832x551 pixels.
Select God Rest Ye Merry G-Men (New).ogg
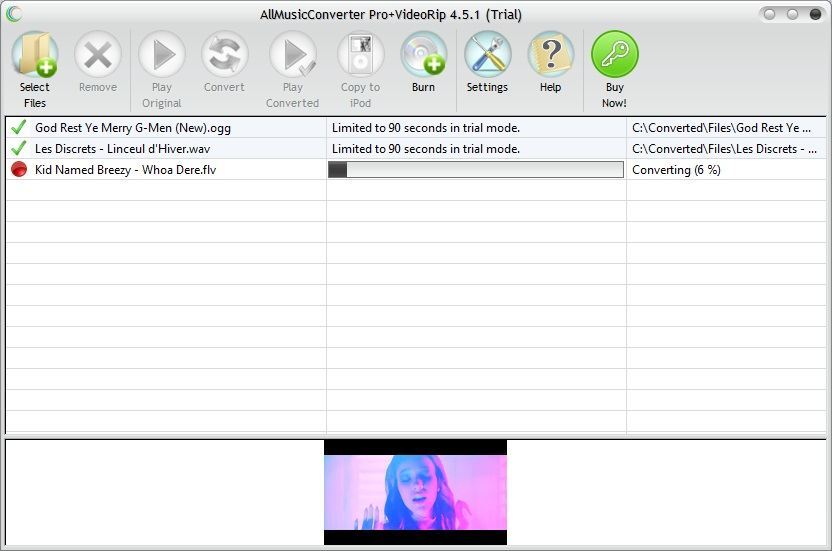(x=133, y=128)
